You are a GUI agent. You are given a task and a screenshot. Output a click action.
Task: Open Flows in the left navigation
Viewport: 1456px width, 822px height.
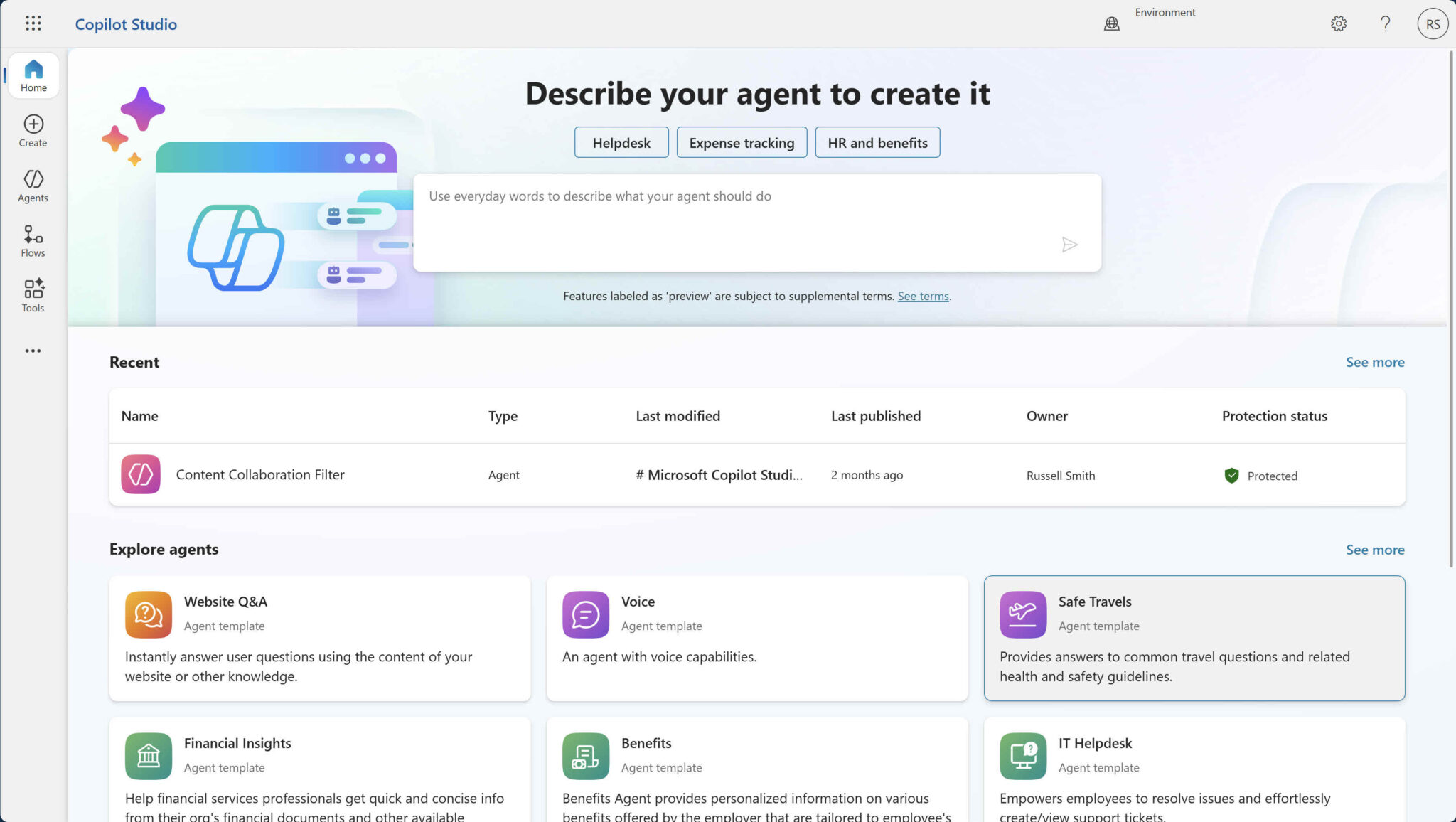pos(33,241)
